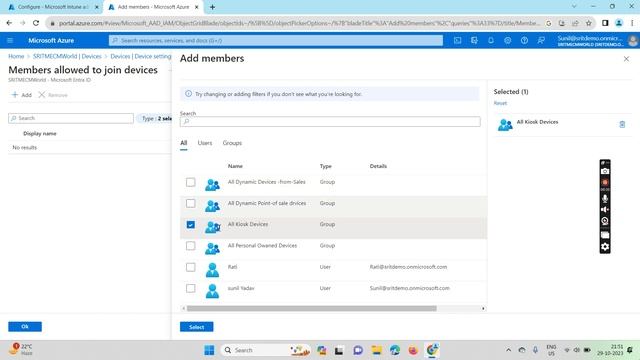
Task: Open a new browser tab
Action: point(212,7)
